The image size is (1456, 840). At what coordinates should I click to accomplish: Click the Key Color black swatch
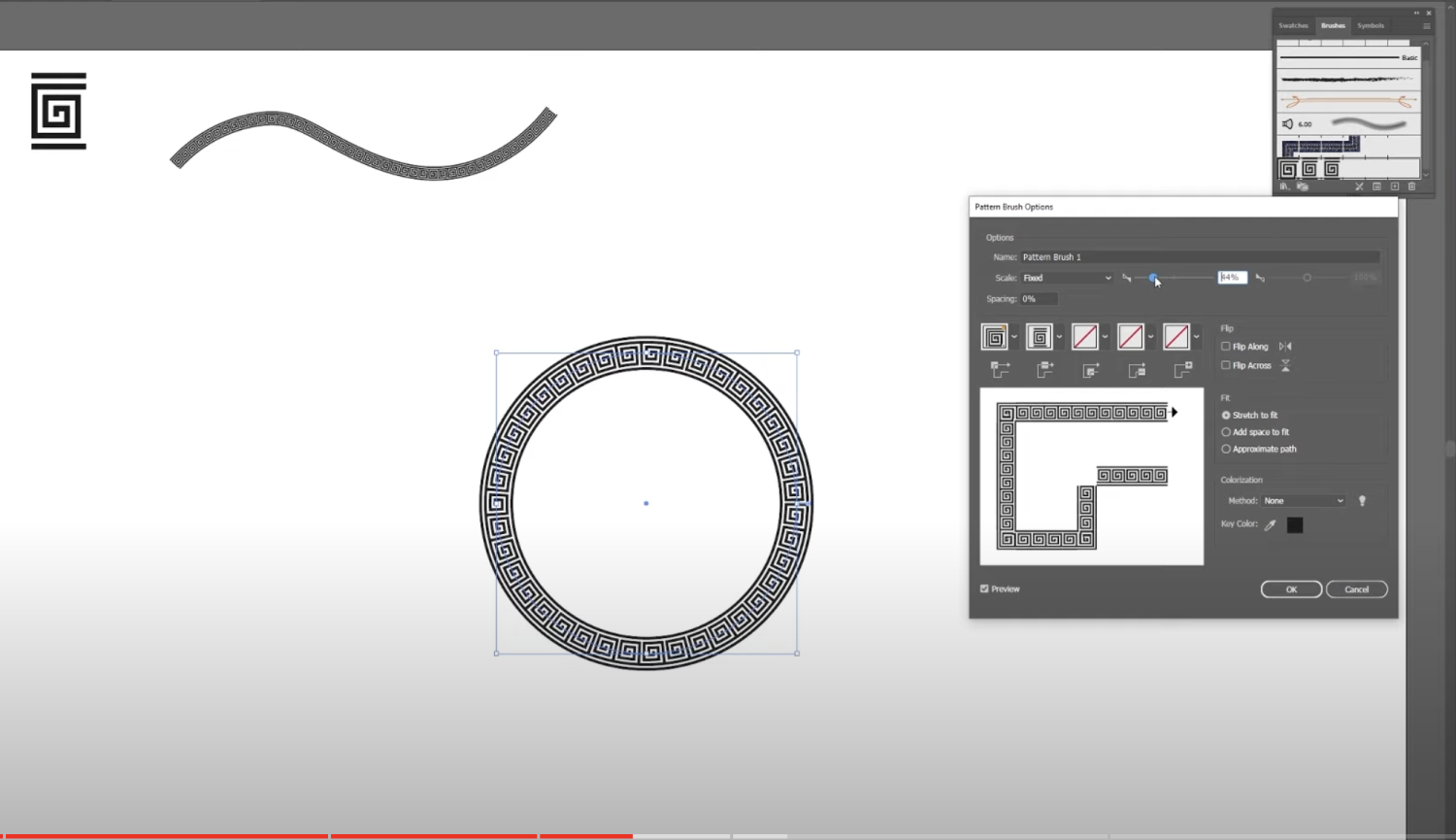pyautogui.click(x=1295, y=524)
